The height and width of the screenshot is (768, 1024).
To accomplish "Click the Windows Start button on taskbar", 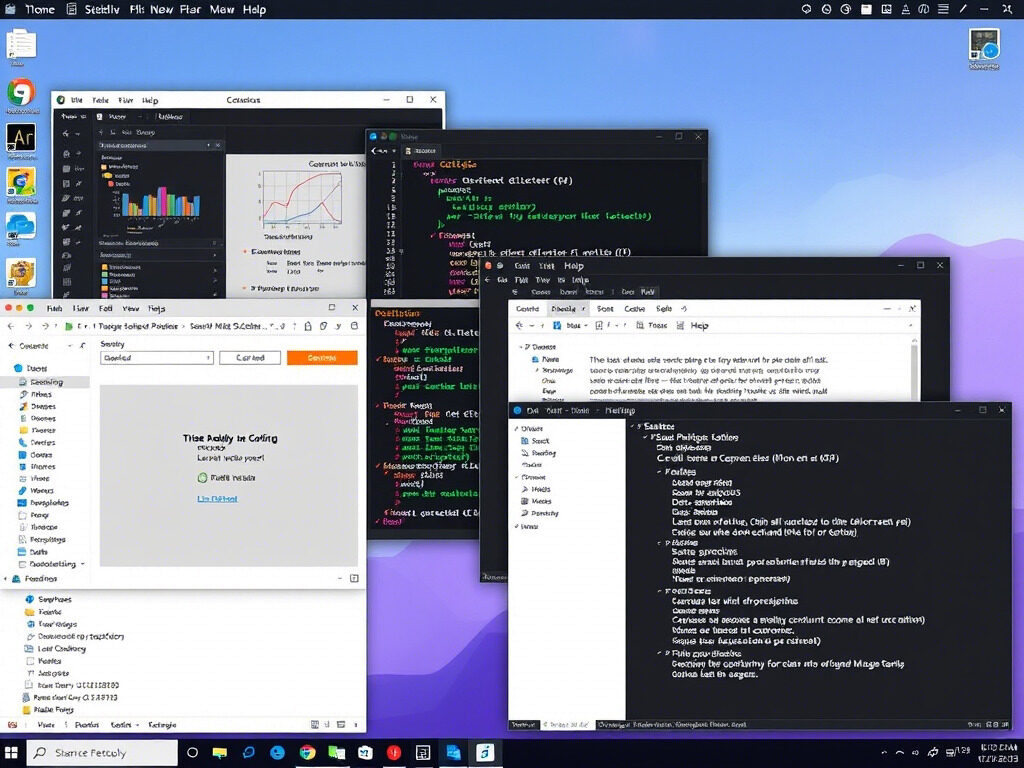I will pos(12,752).
